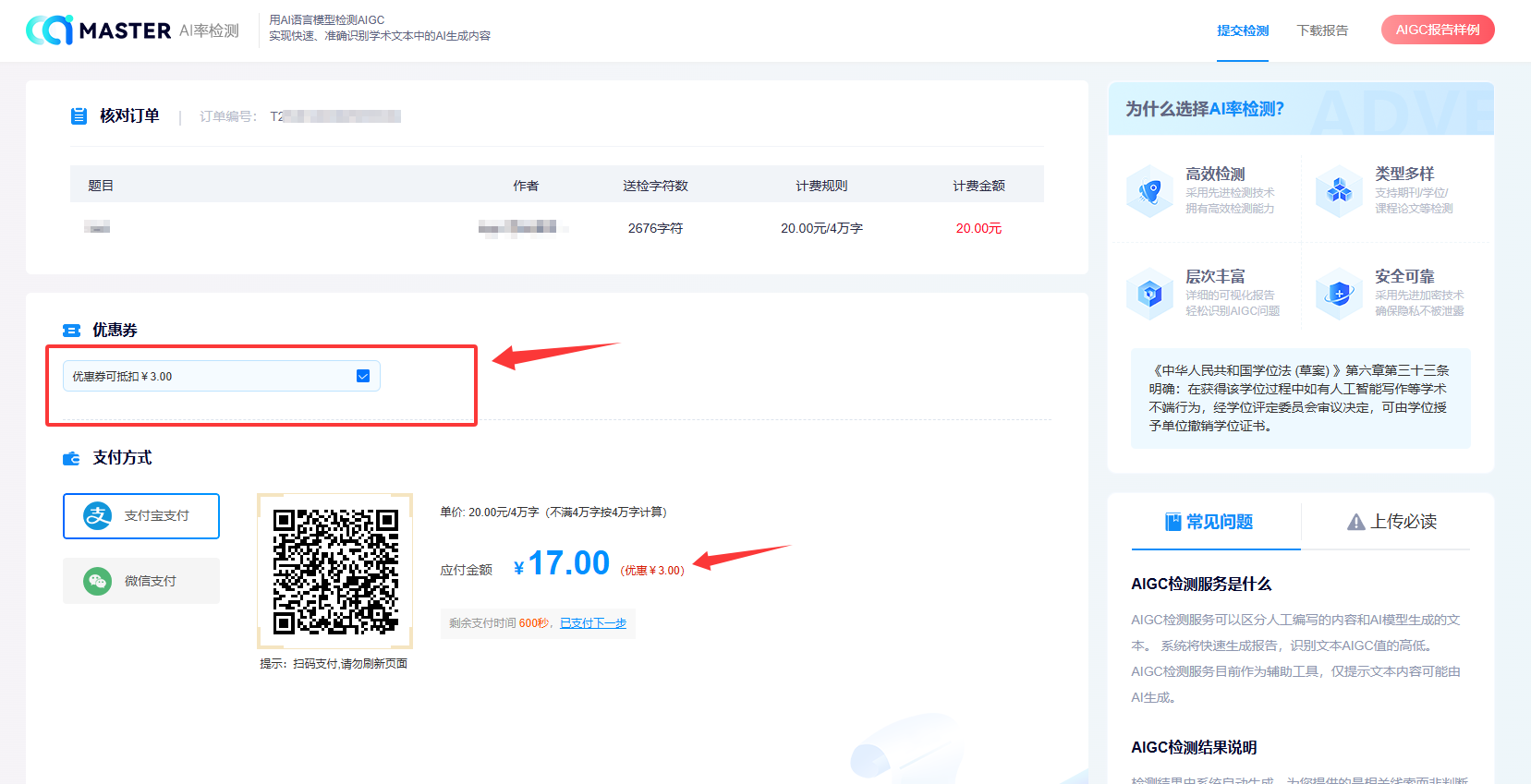Click the 核对订单 clipboard icon
Screen dimensions: 1531x784
[79, 116]
